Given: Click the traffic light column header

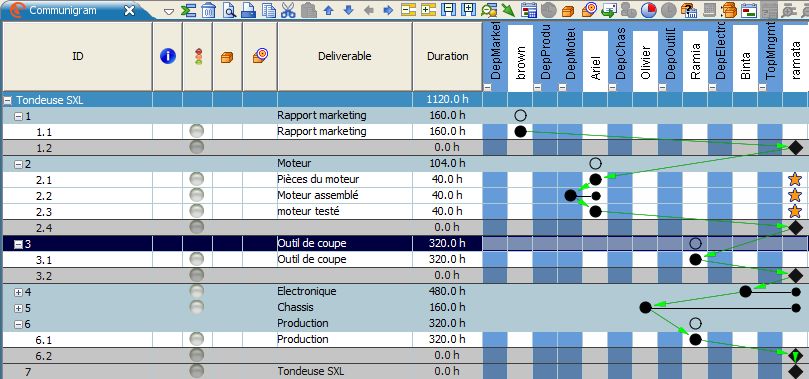Looking at the screenshot, I should (198, 56).
